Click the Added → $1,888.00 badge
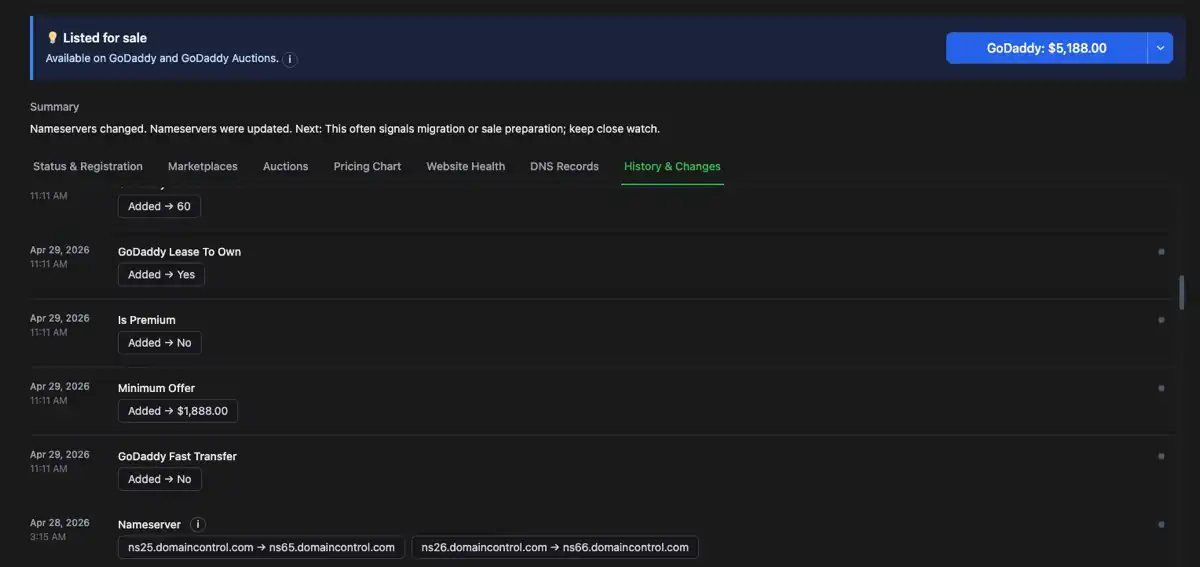 point(178,411)
